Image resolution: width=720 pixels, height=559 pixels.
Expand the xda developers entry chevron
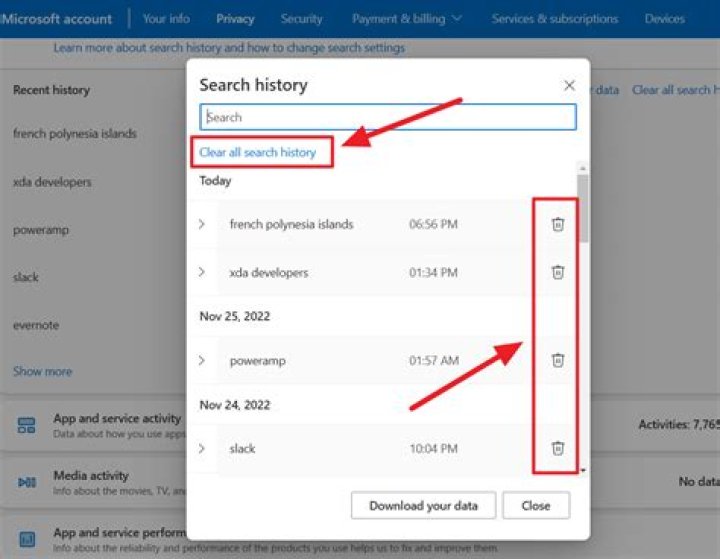(x=201, y=272)
